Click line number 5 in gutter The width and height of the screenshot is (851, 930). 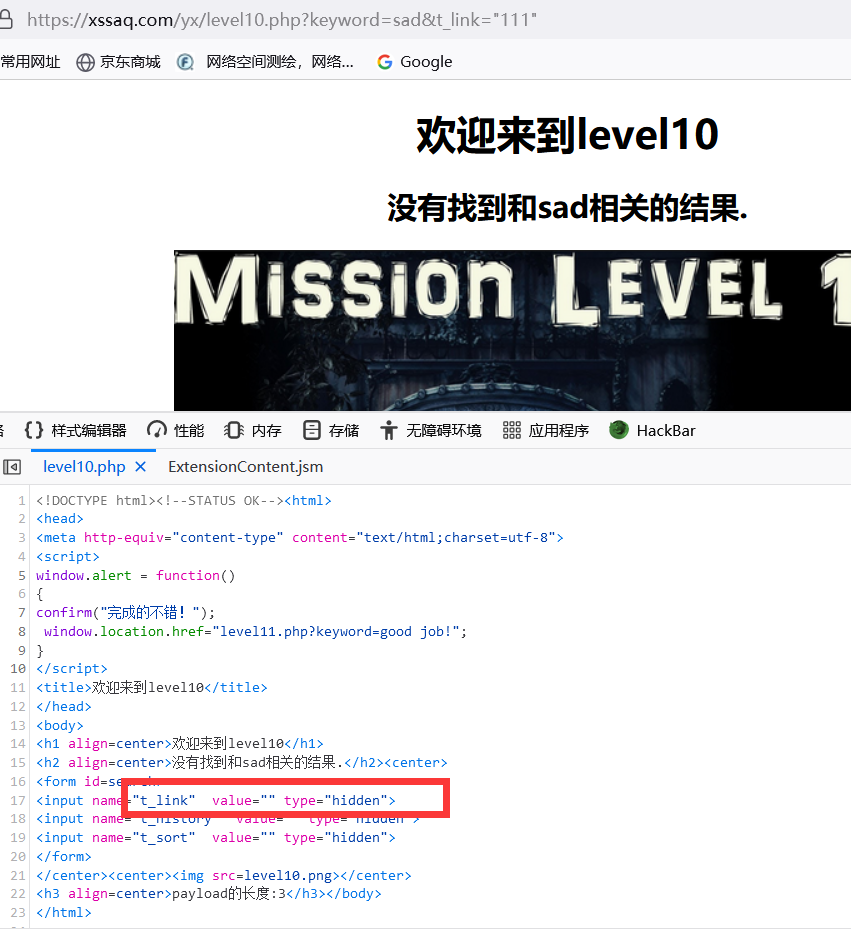[21, 575]
